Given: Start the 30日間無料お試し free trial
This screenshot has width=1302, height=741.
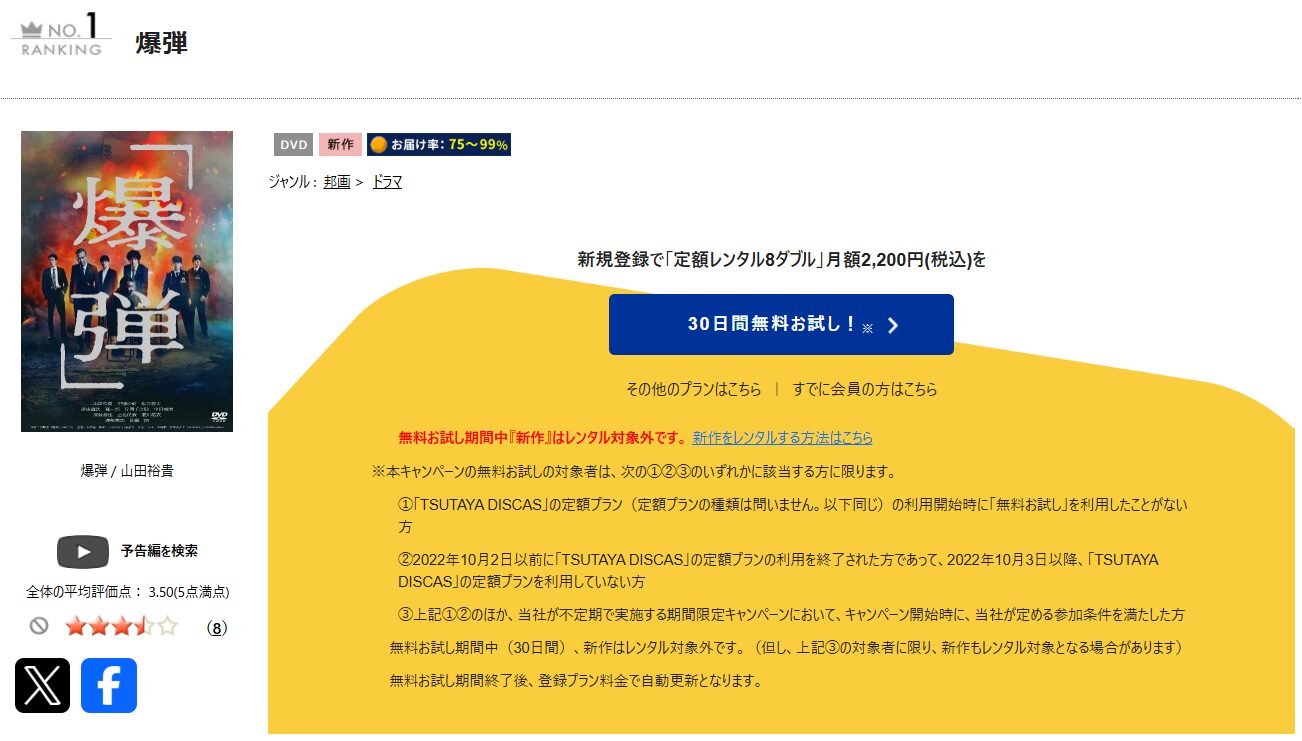Looking at the screenshot, I should (781, 324).
